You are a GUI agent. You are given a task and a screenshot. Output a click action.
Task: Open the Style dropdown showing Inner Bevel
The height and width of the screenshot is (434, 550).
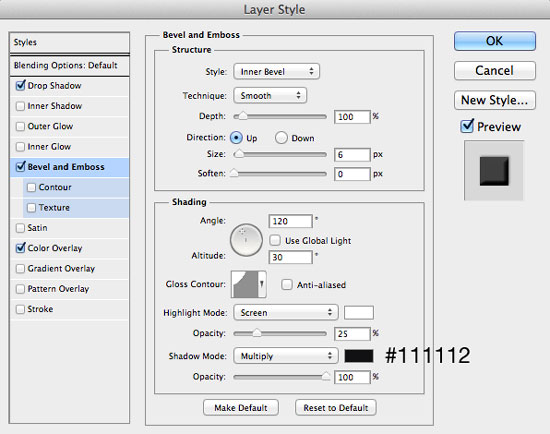click(276, 72)
